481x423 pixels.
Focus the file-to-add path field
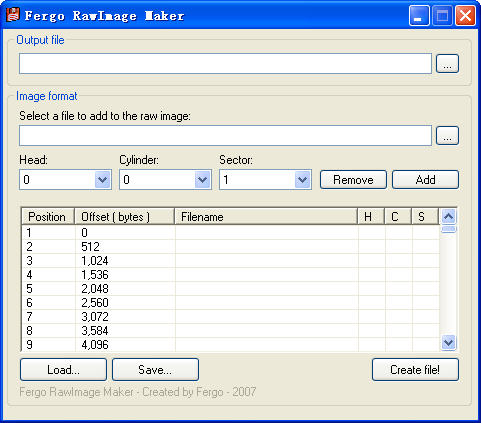click(225, 136)
